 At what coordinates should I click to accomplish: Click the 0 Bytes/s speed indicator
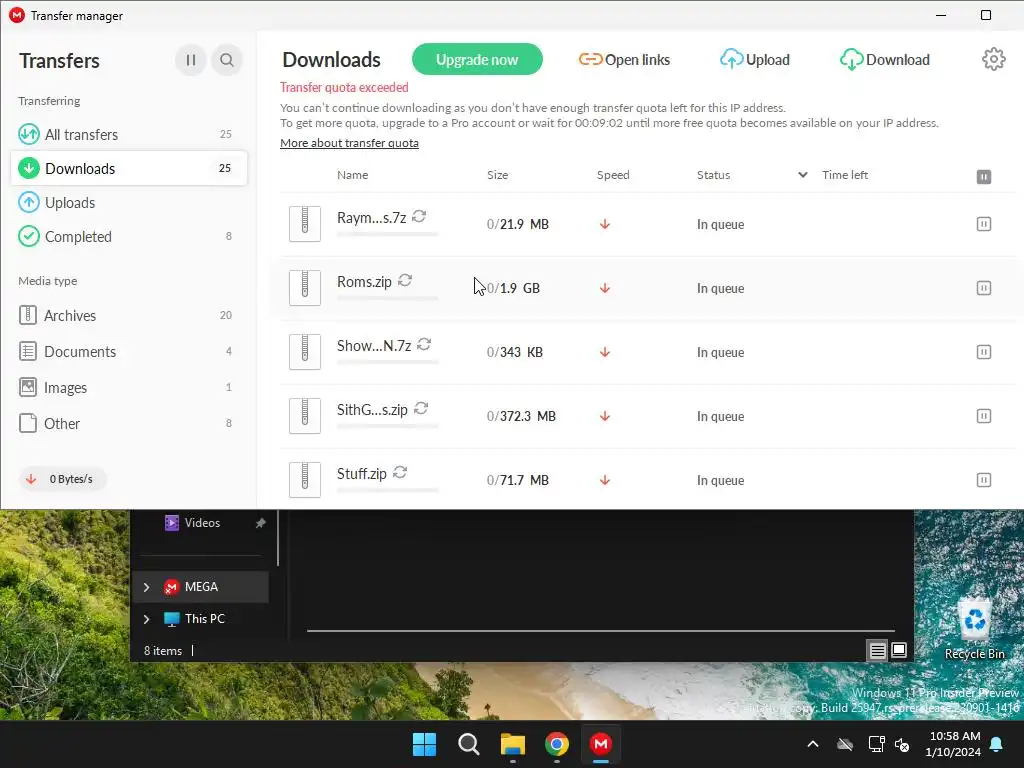click(x=63, y=479)
